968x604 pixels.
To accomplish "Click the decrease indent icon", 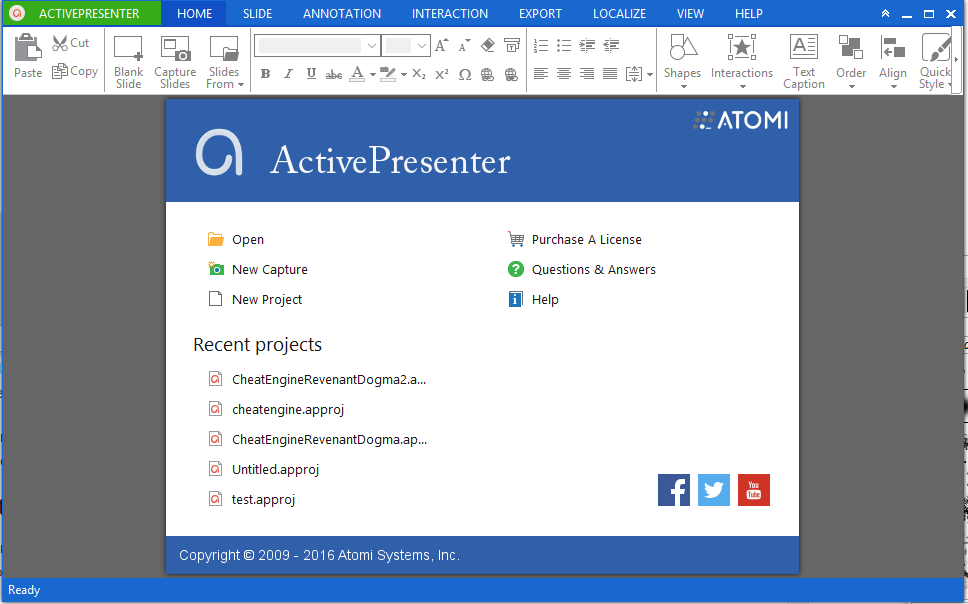I will pyautogui.click(x=611, y=45).
